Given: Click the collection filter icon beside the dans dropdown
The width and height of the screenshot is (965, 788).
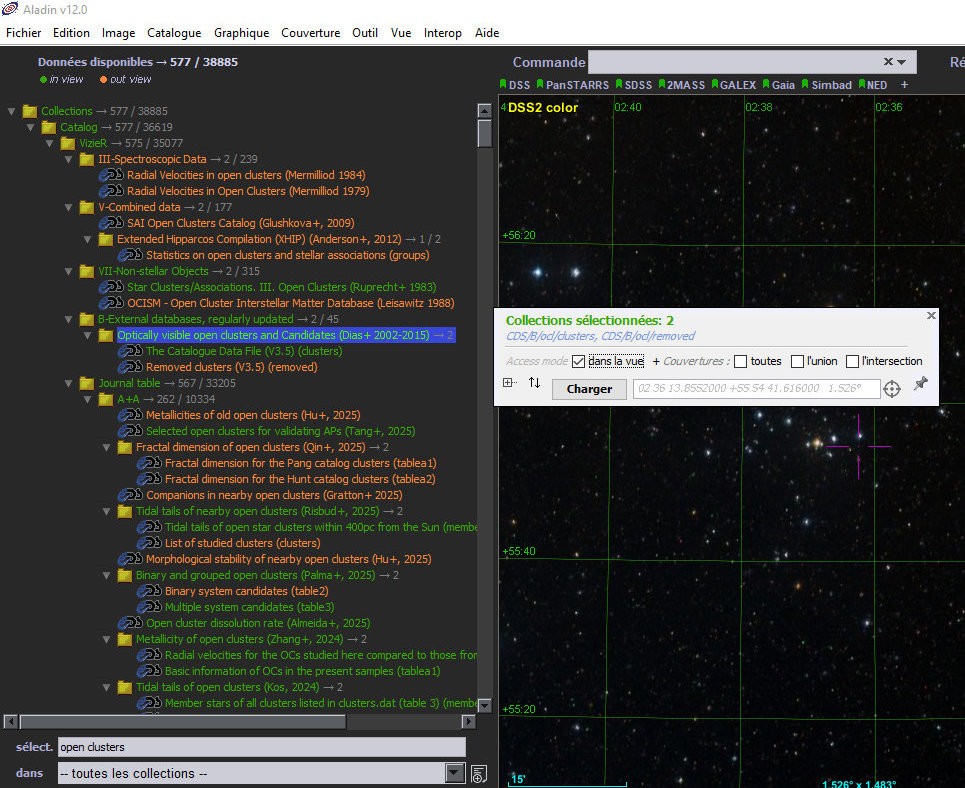Looking at the screenshot, I should pos(479,773).
